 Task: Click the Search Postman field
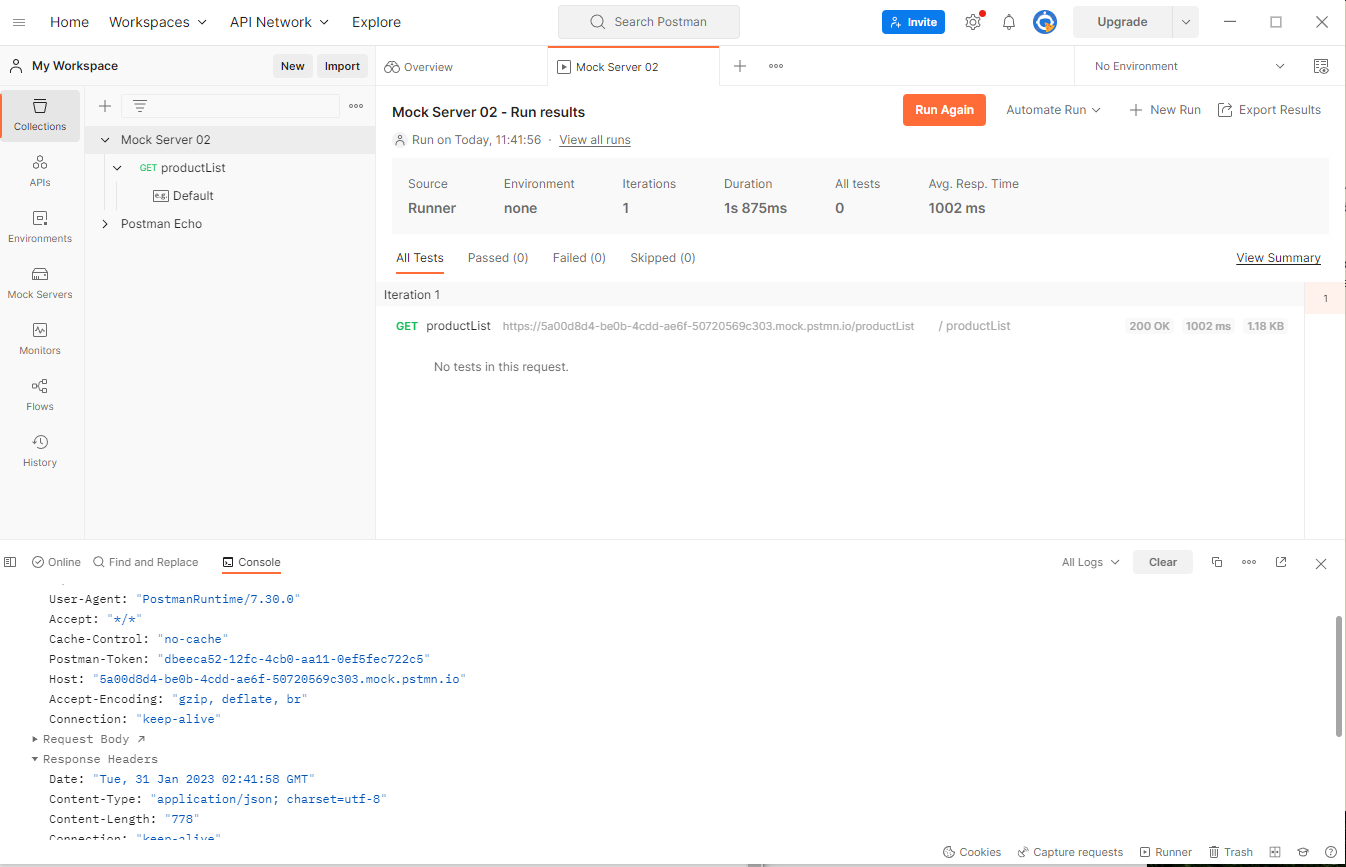coord(649,22)
